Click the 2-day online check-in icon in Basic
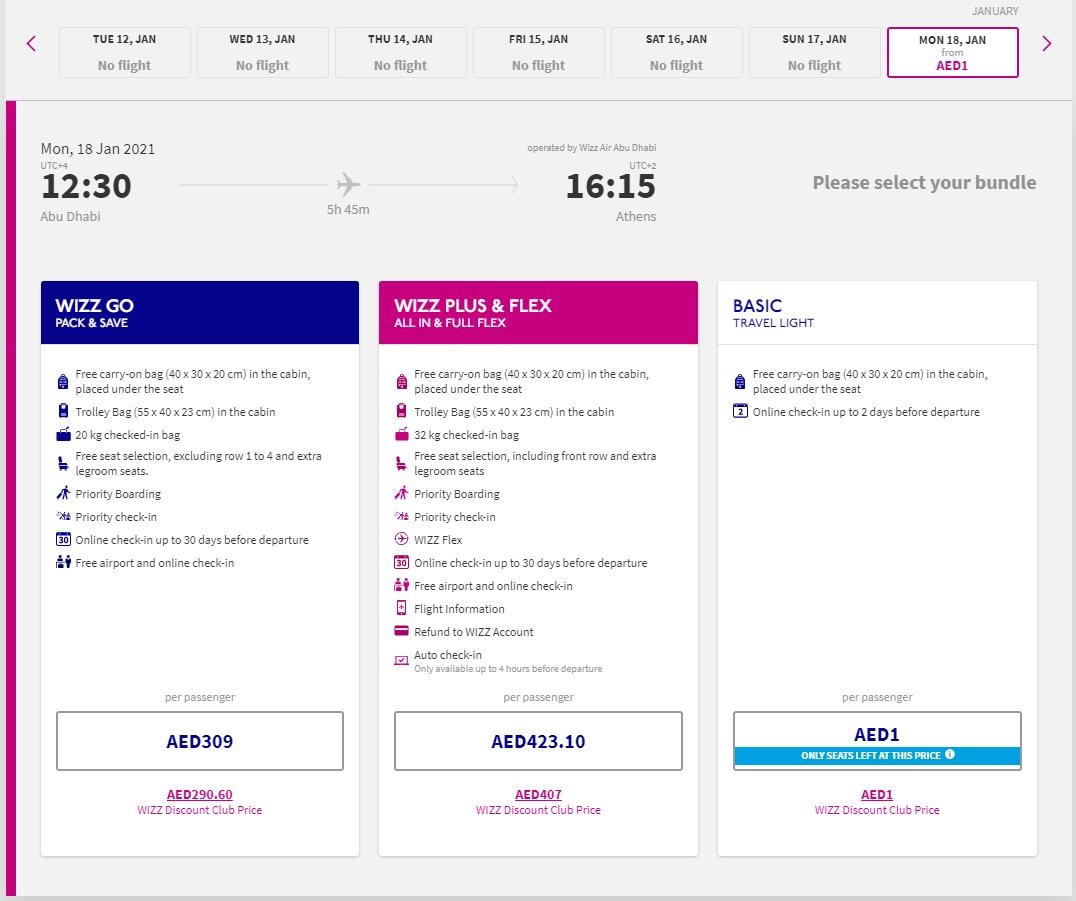Viewport: 1076px width, 901px height. 740,411
